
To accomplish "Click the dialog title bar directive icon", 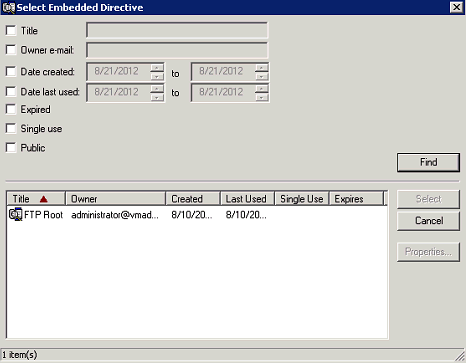I will [8, 7].
